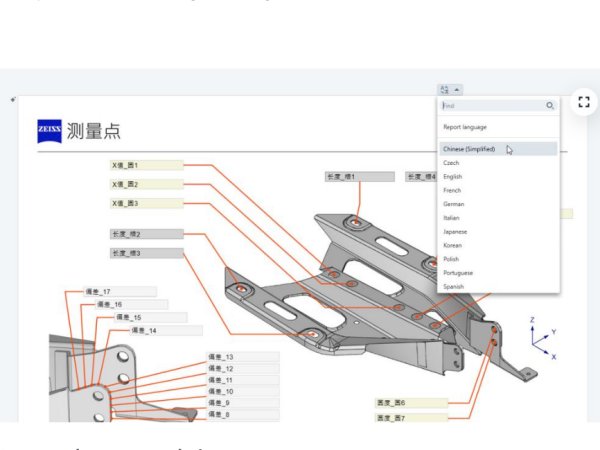The image size is (600, 450).
Task: Choose French report language
Action: [x=452, y=190]
